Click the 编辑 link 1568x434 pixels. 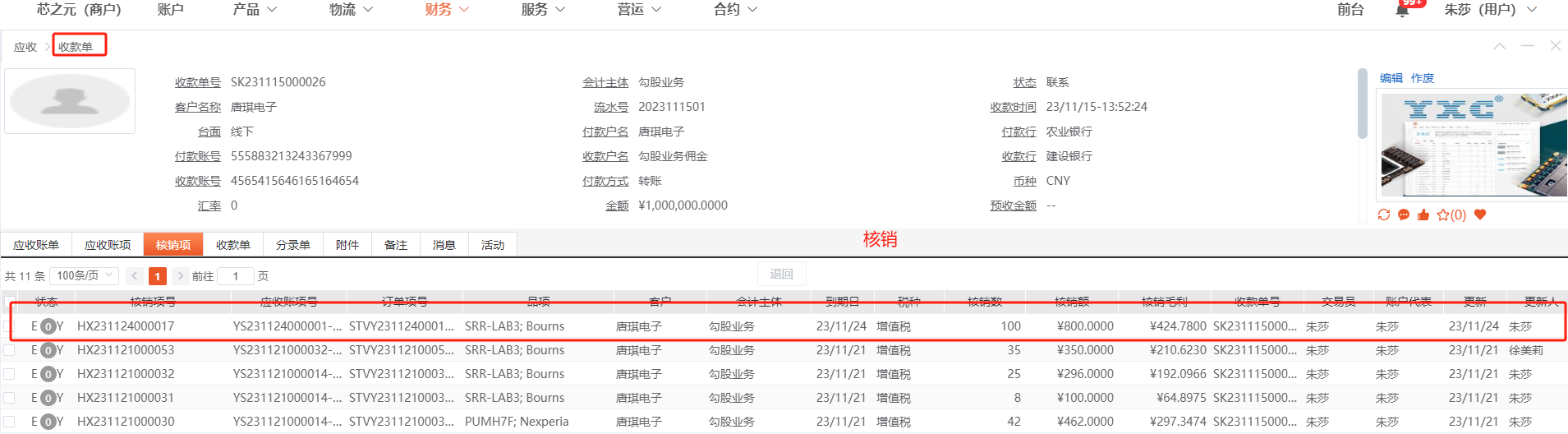point(1391,78)
